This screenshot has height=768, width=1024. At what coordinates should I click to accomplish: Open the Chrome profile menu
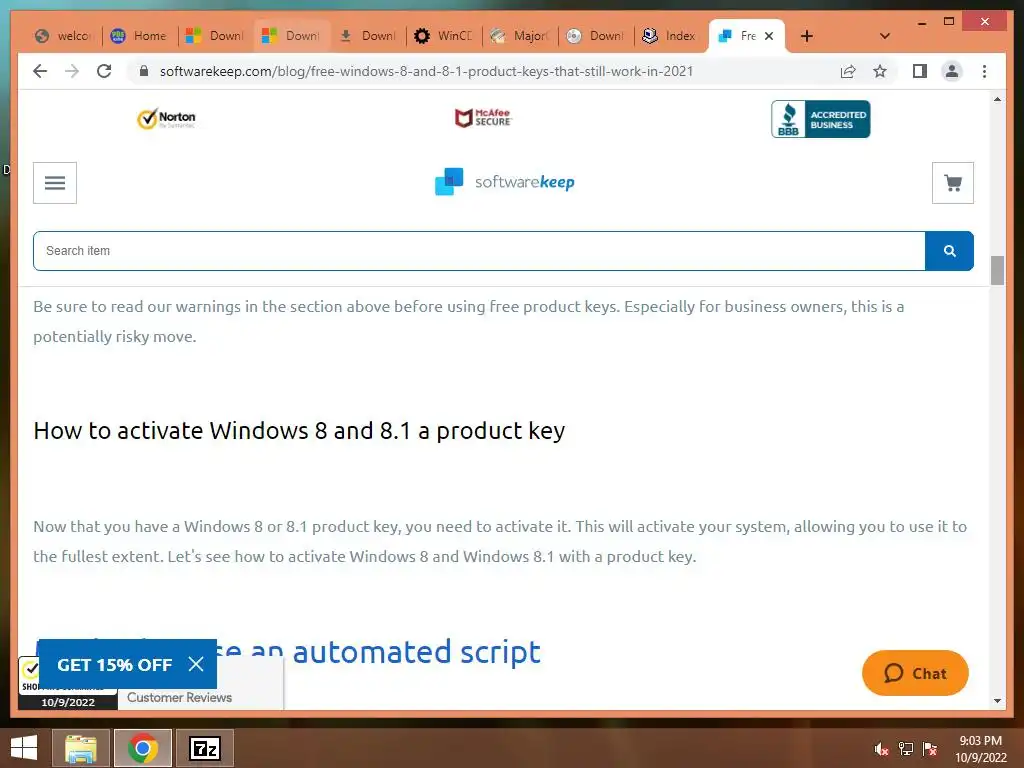952,71
